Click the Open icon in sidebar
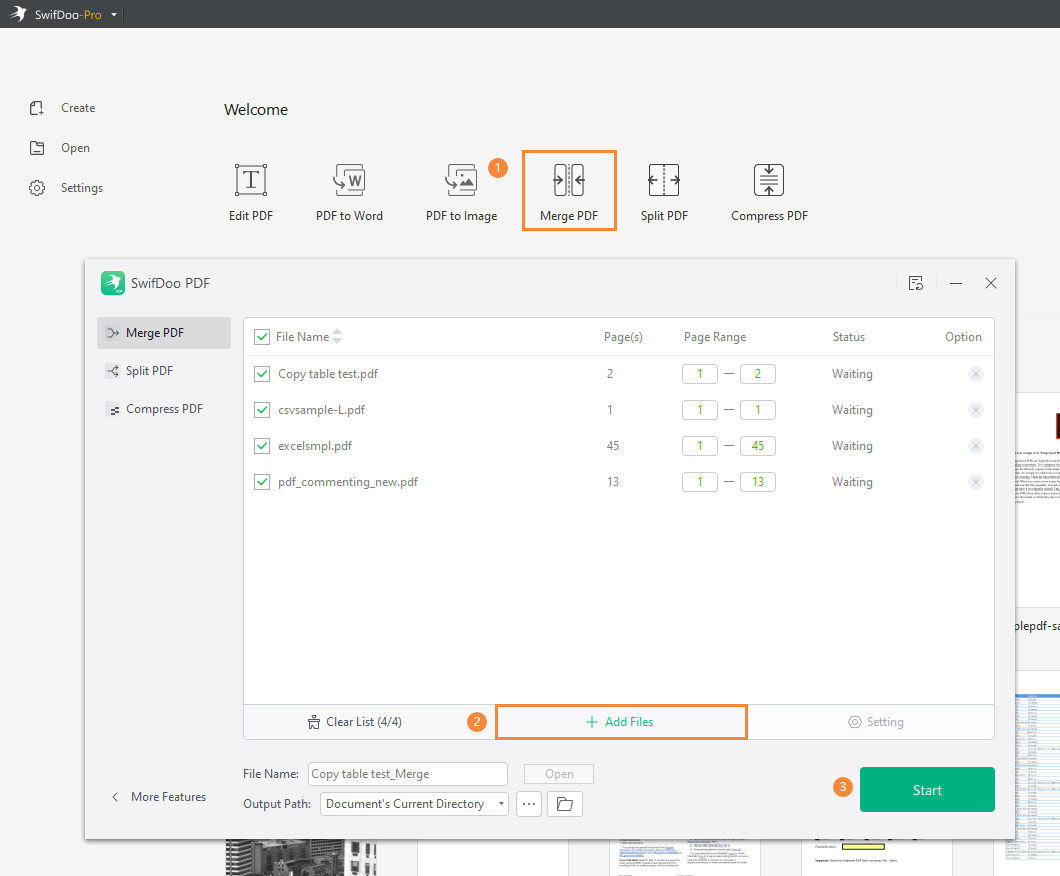The height and width of the screenshot is (876, 1060). click(x=37, y=148)
